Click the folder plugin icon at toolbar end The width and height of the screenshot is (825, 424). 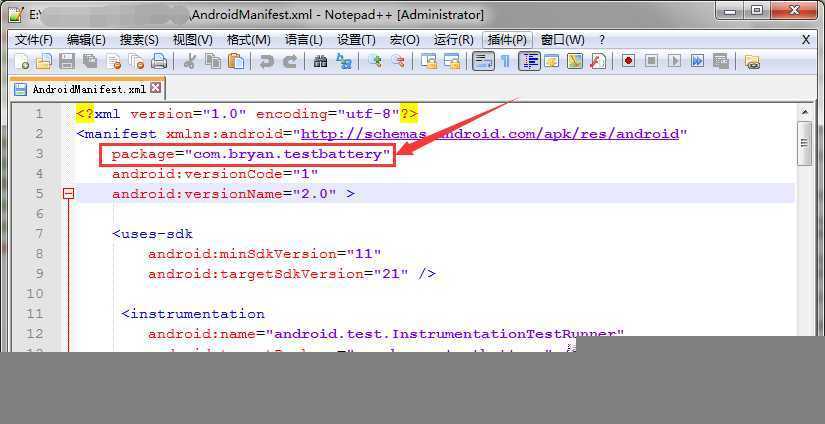point(752,62)
